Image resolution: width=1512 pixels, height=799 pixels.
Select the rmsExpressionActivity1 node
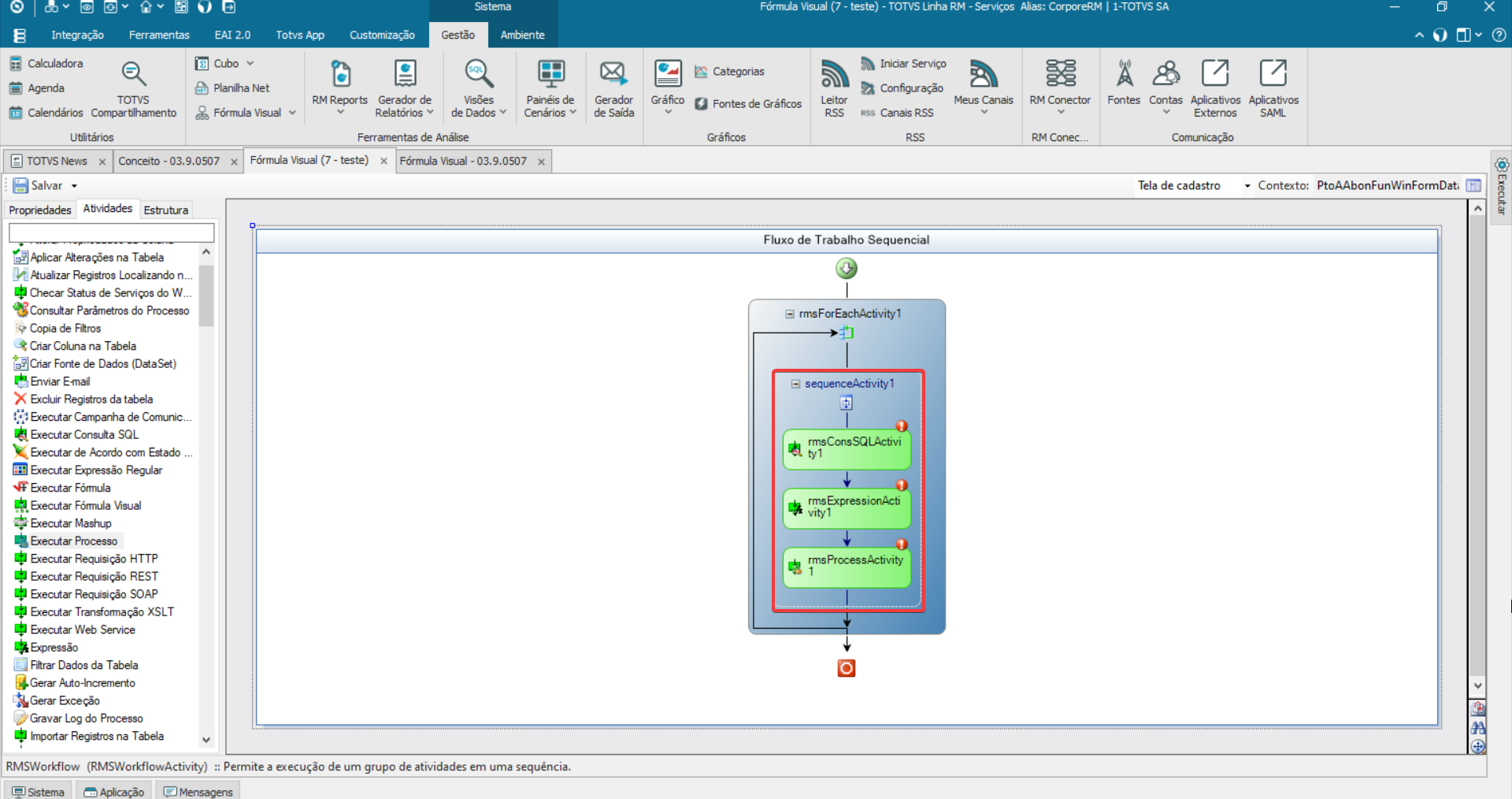point(847,507)
